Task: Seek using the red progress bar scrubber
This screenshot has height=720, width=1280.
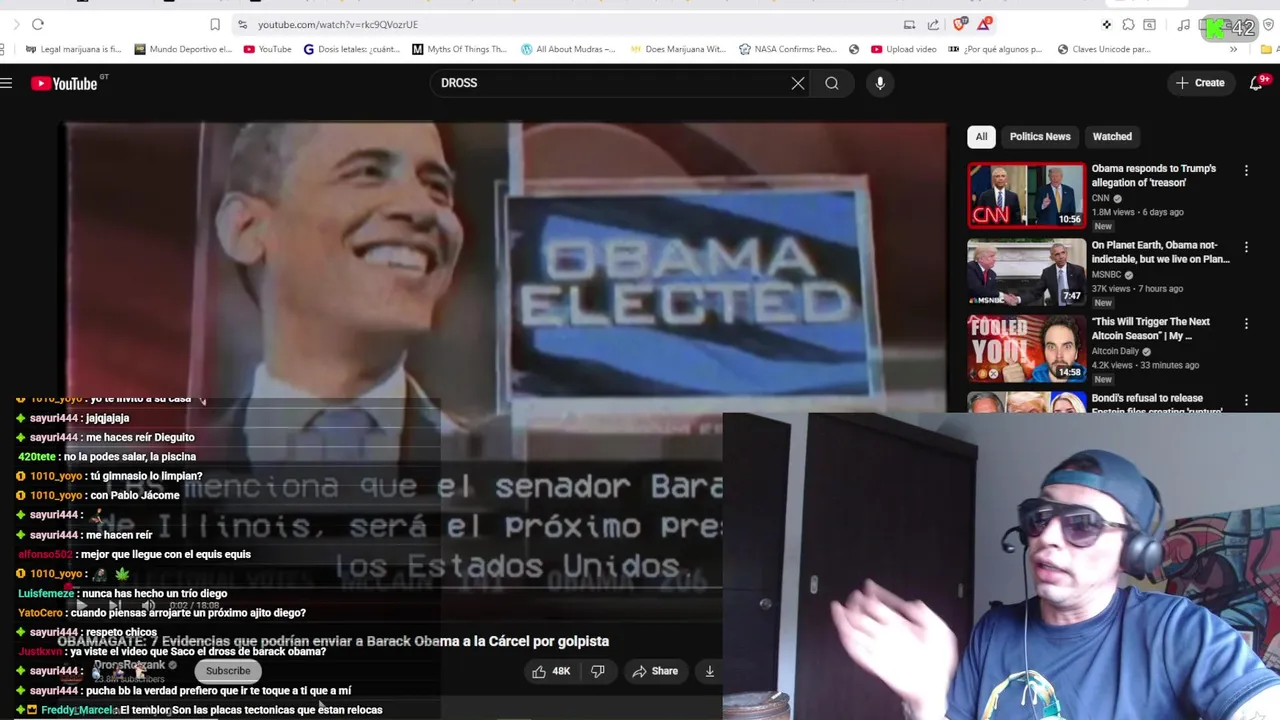Action: (x=68, y=585)
